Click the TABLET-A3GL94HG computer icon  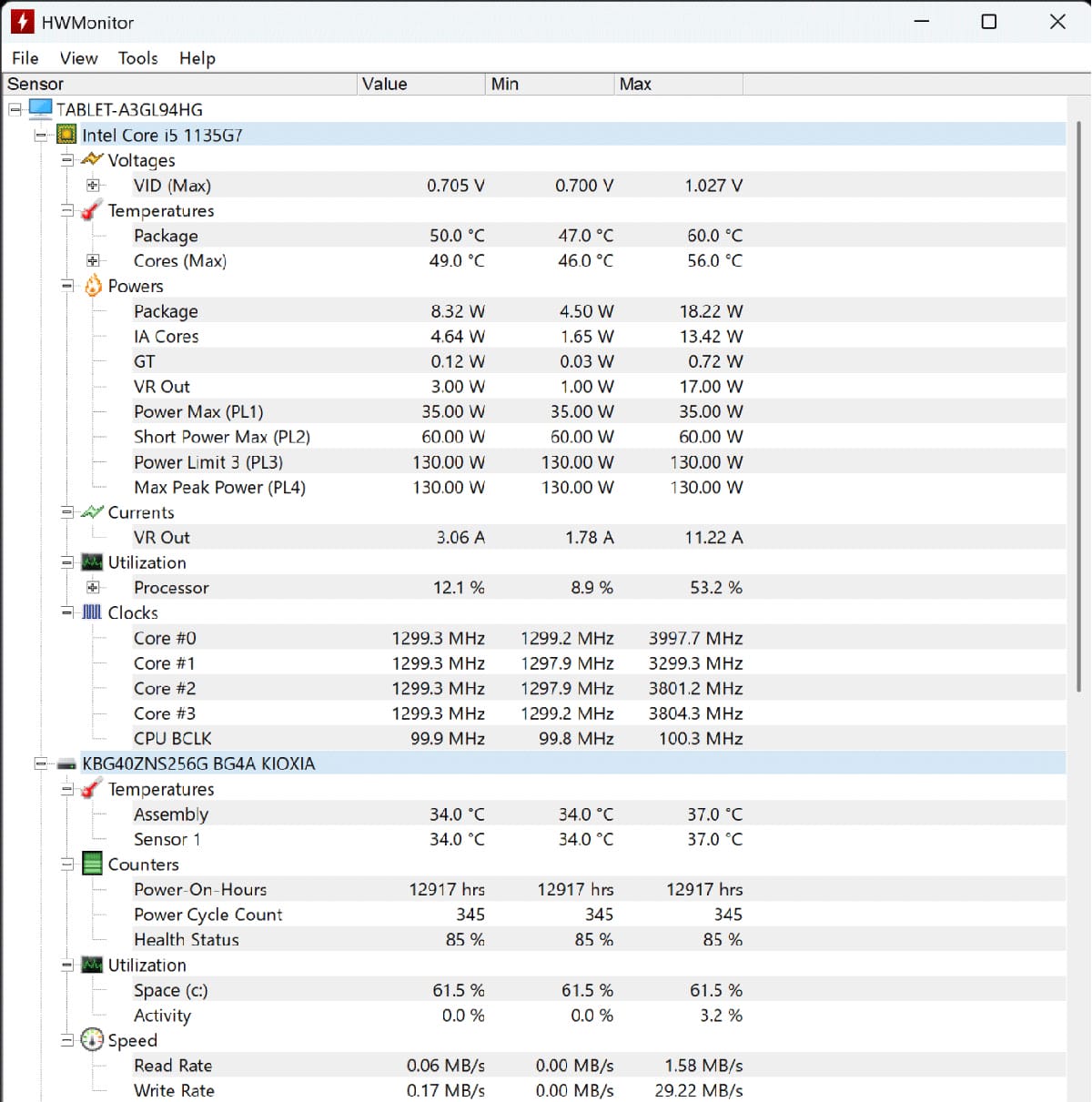coord(40,109)
